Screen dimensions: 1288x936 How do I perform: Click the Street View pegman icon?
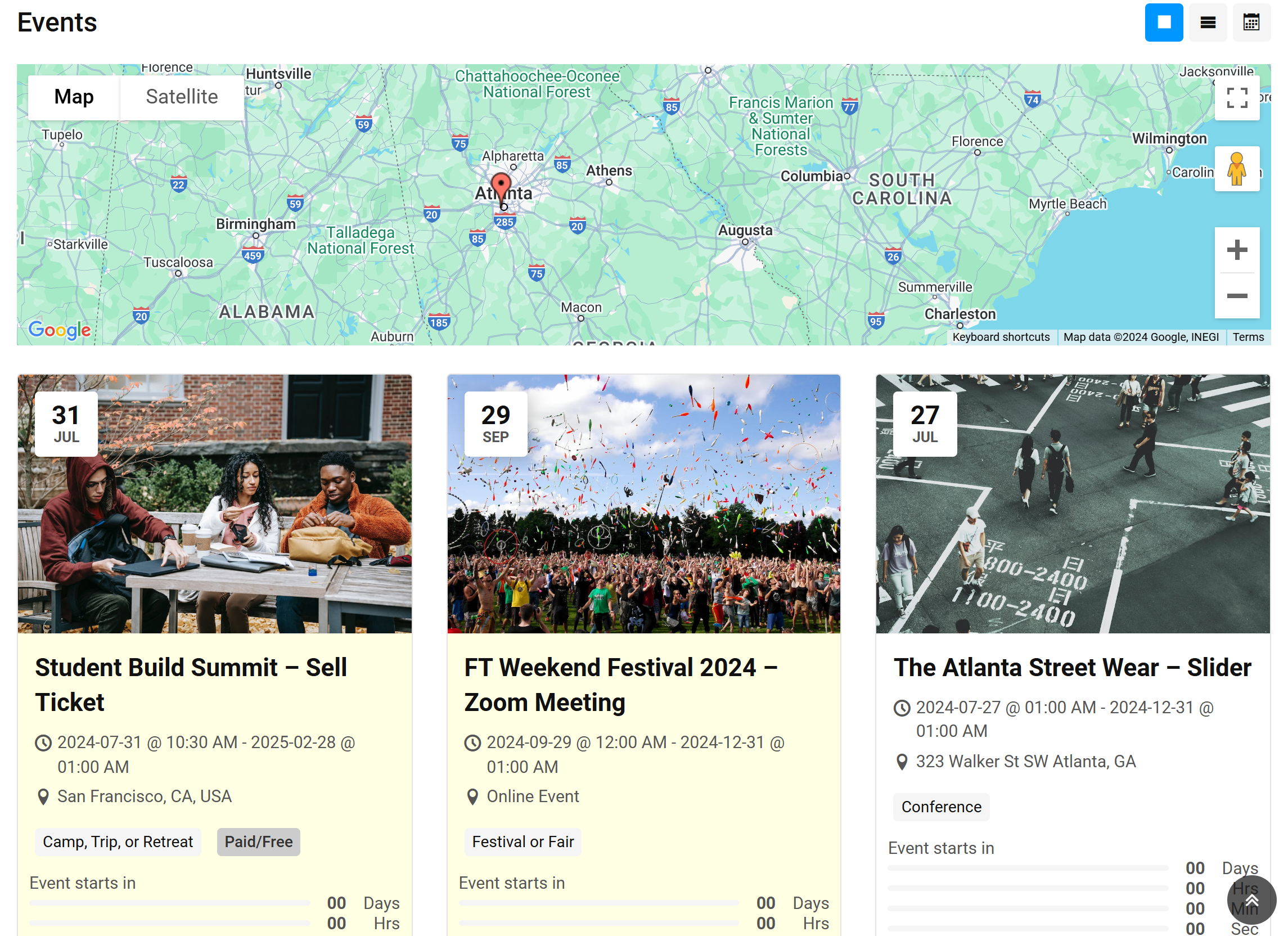pos(1236,169)
